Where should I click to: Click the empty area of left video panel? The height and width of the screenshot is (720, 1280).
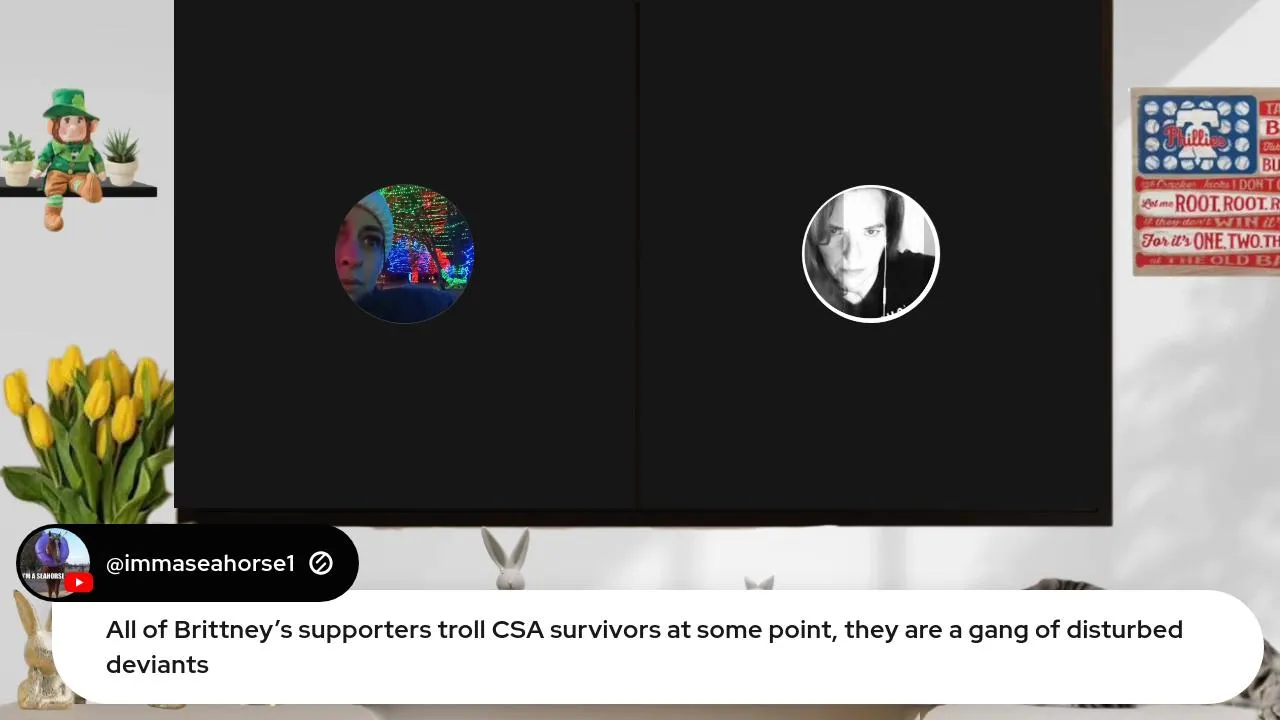click(x=405, y=420)
